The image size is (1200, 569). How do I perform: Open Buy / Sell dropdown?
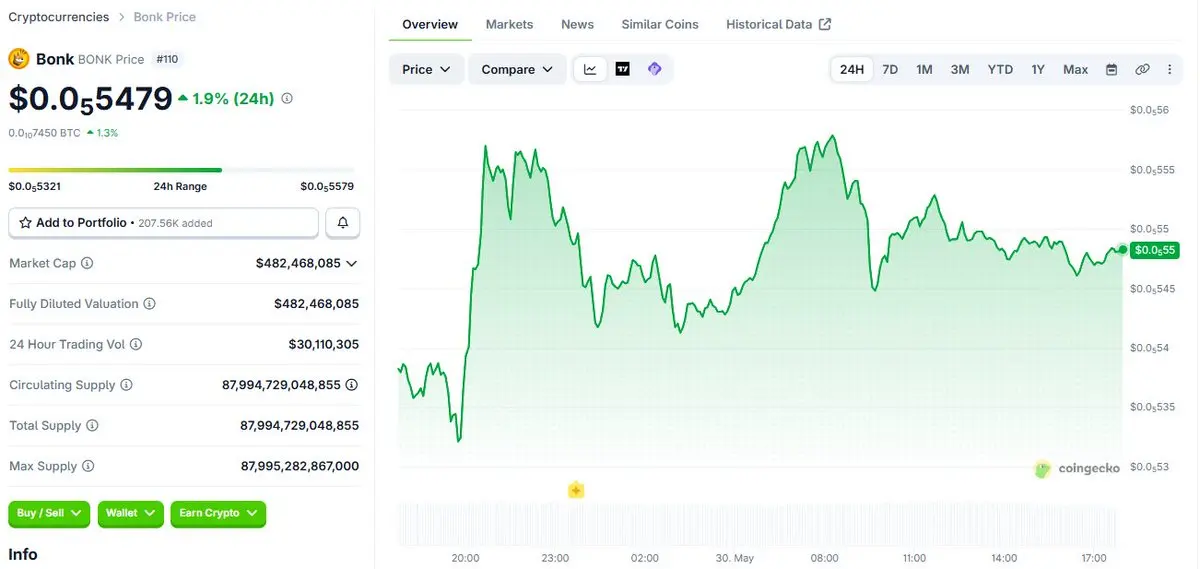click(49, 513)
